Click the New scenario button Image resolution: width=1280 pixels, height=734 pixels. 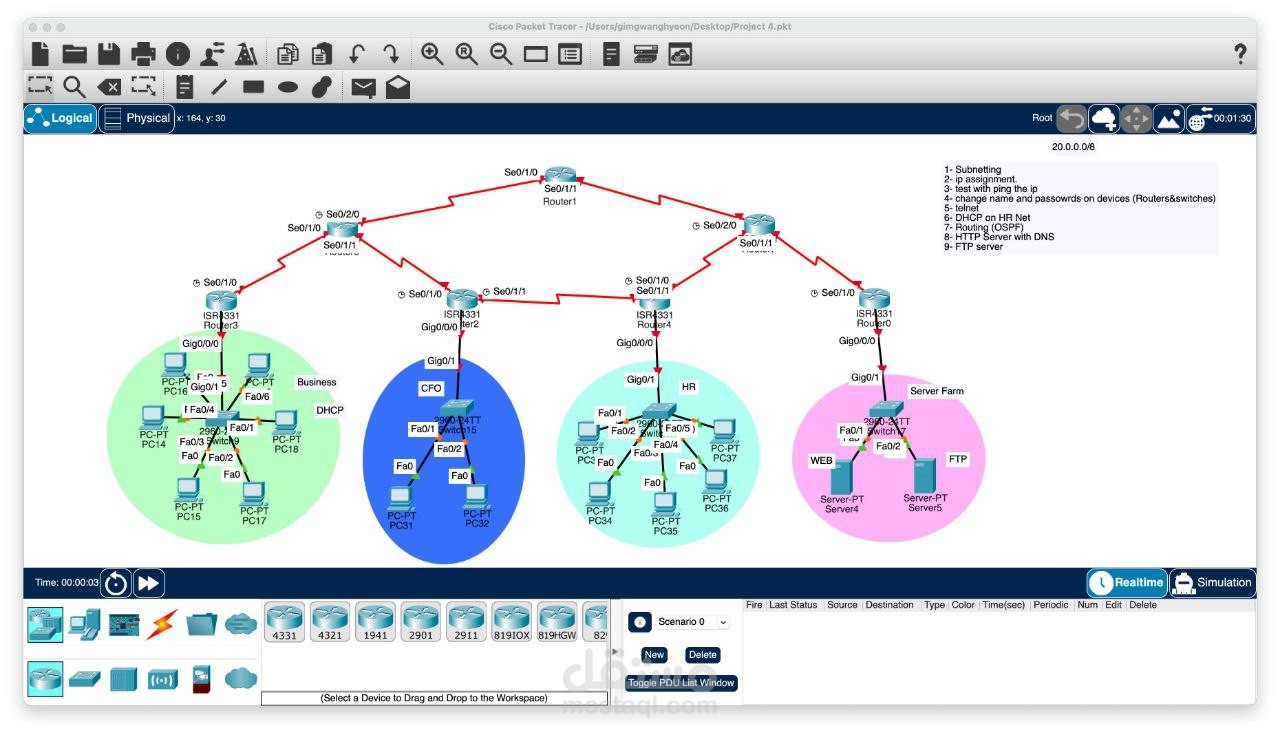pos(654,655)
